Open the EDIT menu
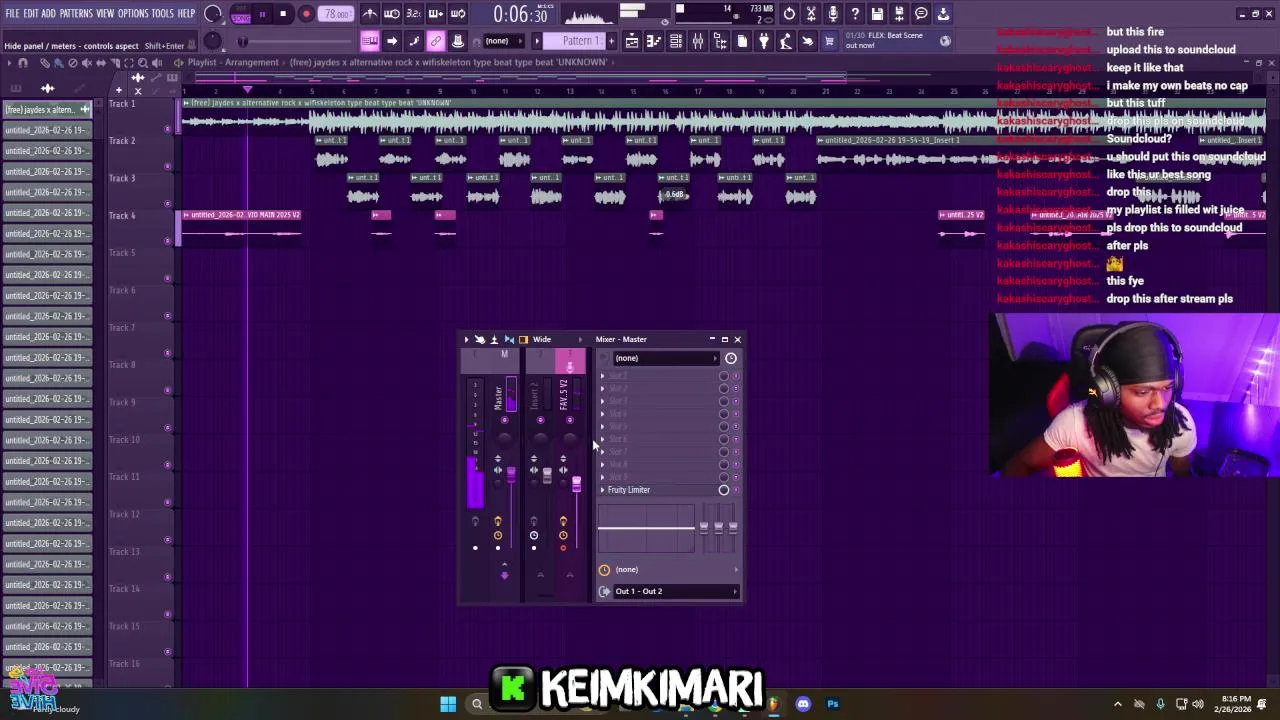1280x720 pixels. tap(31, 14)
